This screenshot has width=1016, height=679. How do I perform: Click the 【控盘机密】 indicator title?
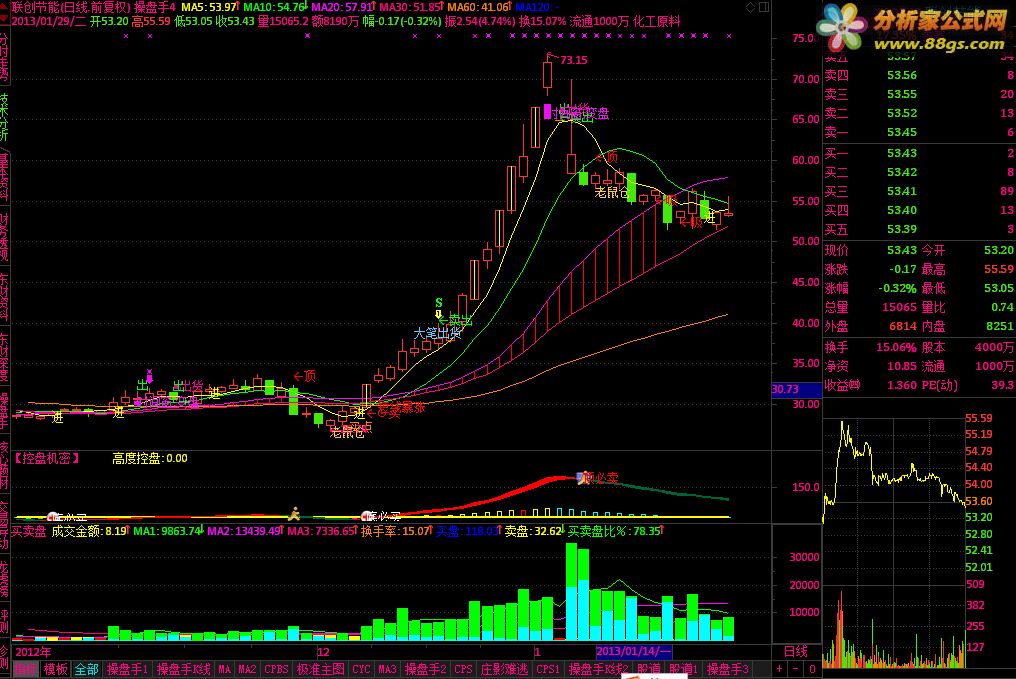point(47,459)
